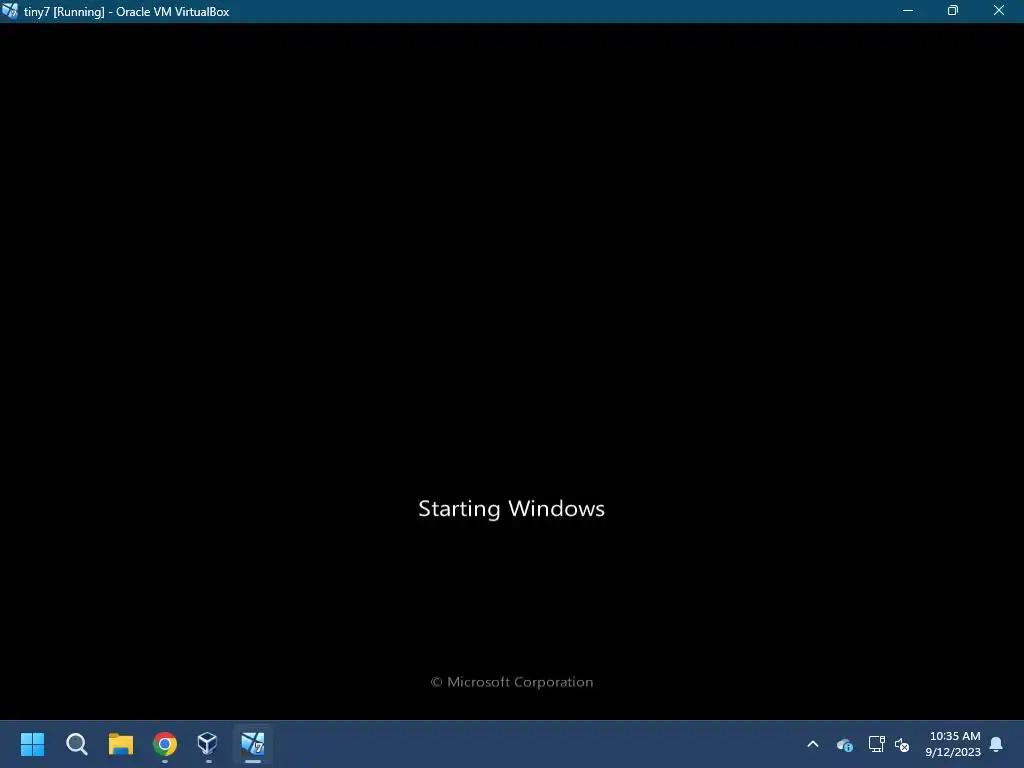
Task: Switch to VirtualBox Manager taskbar icon
Action: pyautogui.click(x=208, y=743)
